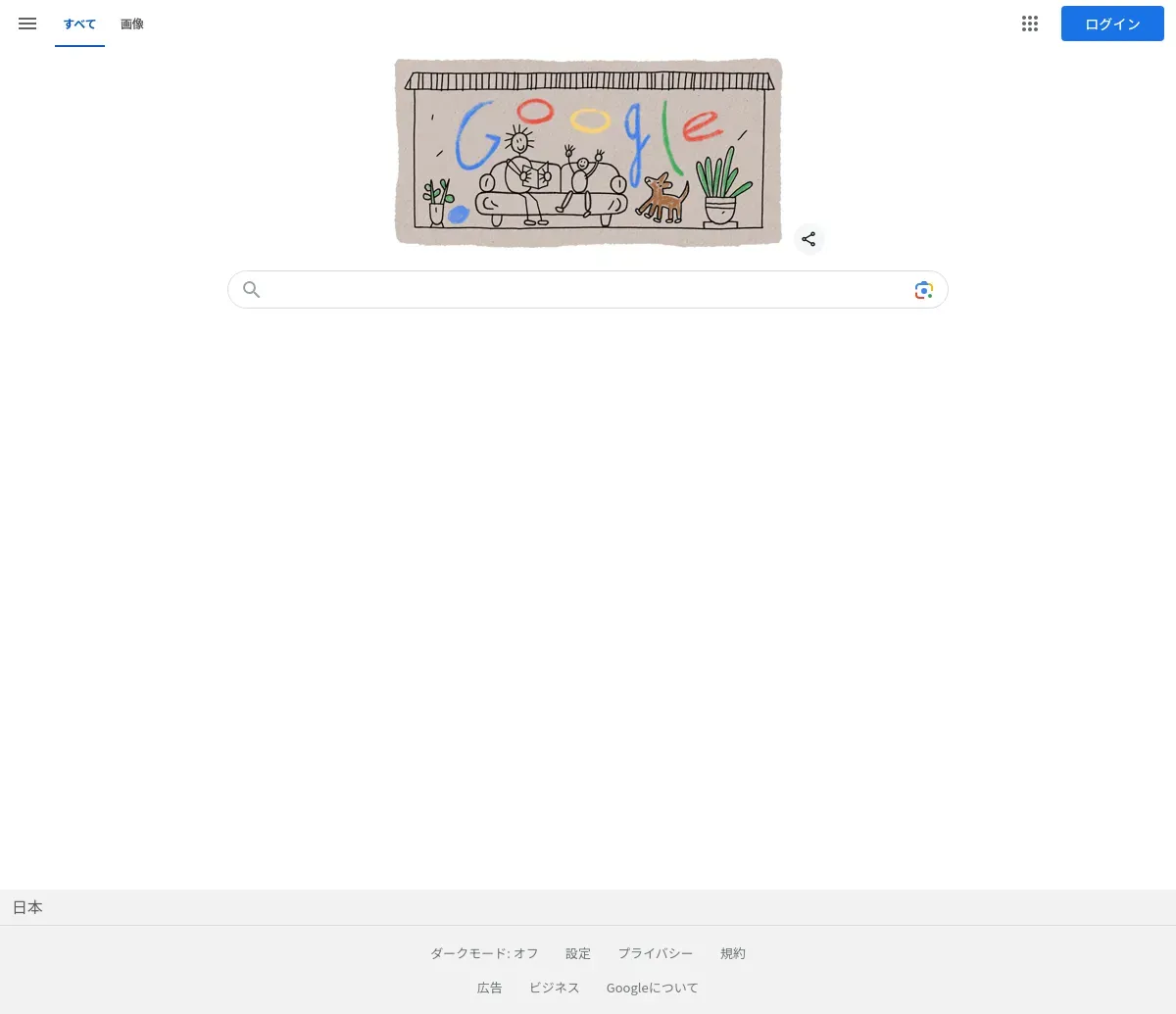Screen dimensions: 1176x1014
Task: Click the dog in the Doodle
Action: (x=663, y=197)
